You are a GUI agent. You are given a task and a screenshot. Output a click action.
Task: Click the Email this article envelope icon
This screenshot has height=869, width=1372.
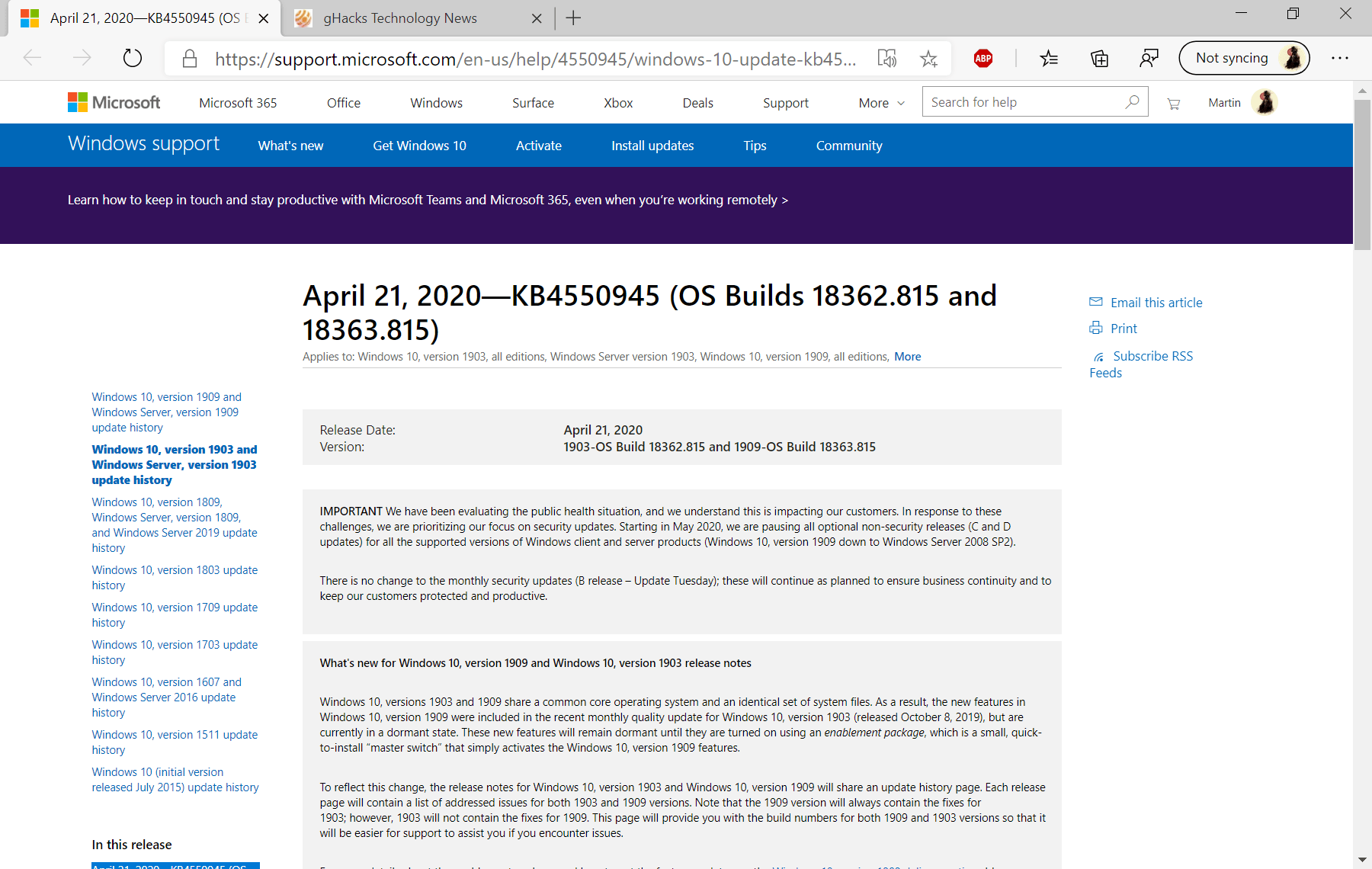[1096, 302]
